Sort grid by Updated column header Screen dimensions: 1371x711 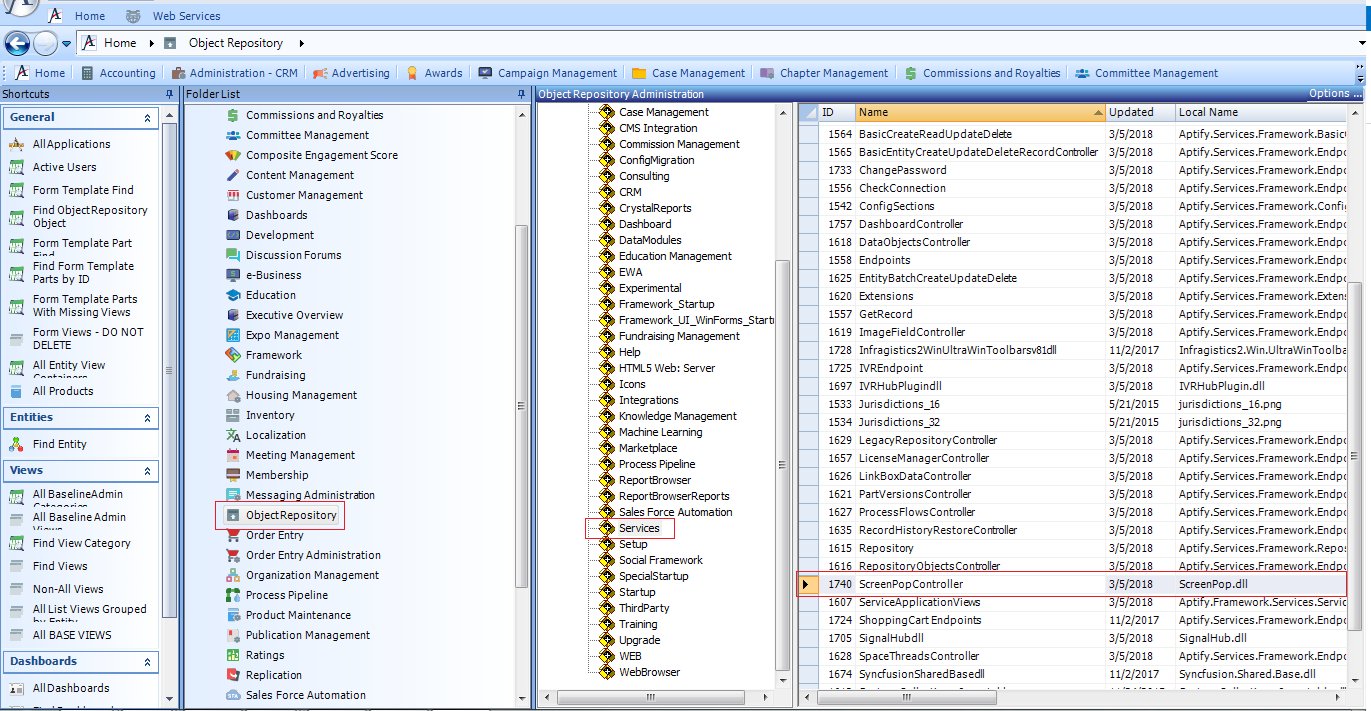pyautogui.click(x=1139, y=112)
